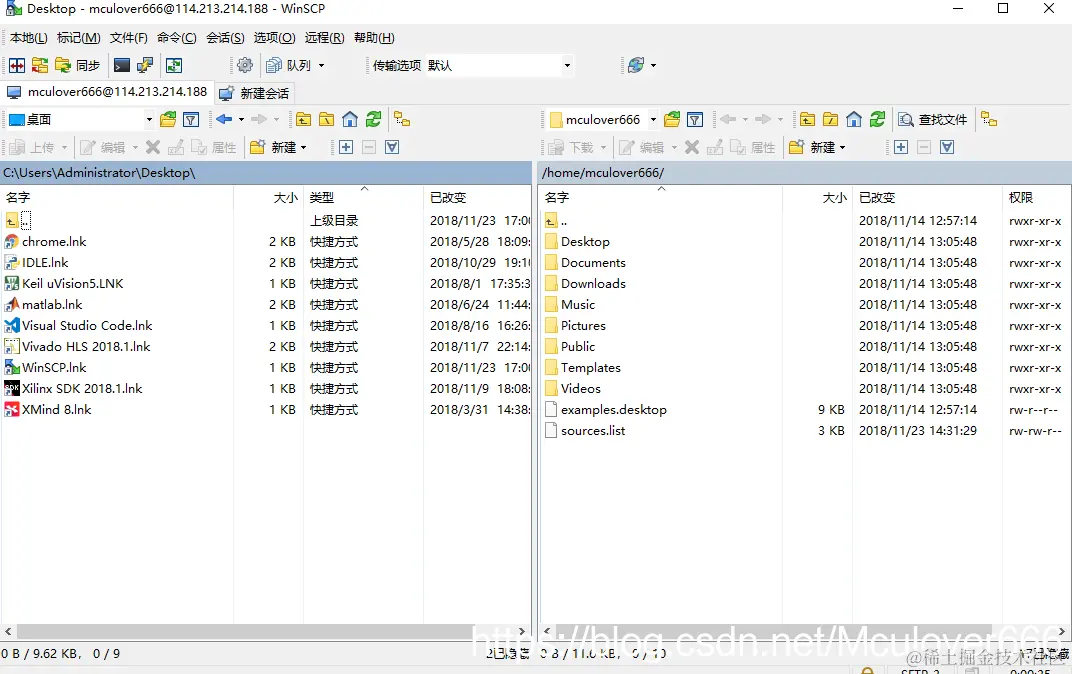This screenshot has width=1072, height=674.
Task: Click the remote directory tree icon
Action: tap(989, 120)
